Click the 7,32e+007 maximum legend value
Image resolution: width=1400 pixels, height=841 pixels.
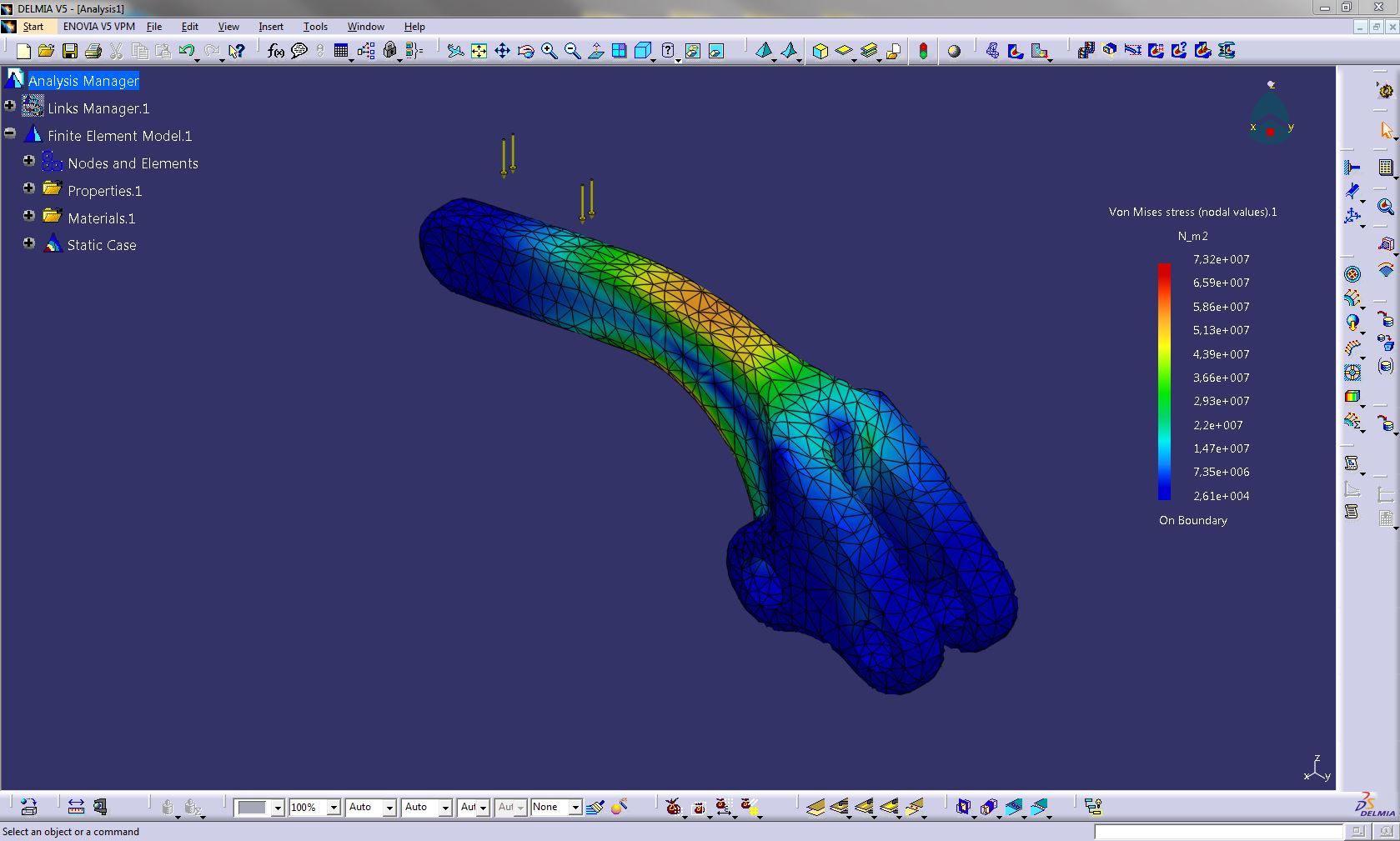coord(1221,259)
